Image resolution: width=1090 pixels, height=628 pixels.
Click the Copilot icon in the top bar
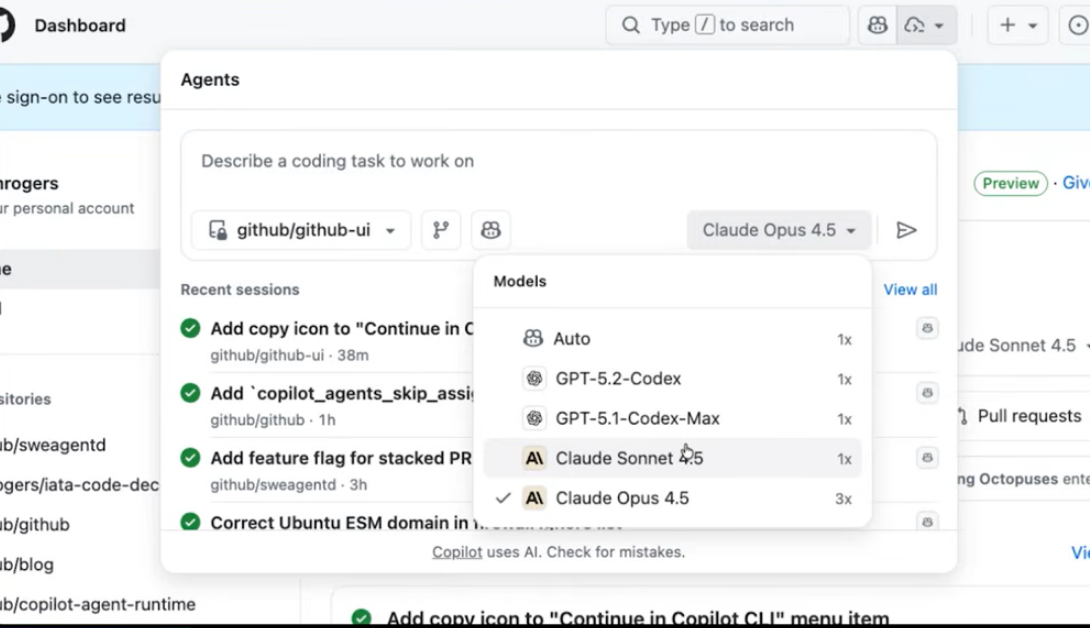876,25
